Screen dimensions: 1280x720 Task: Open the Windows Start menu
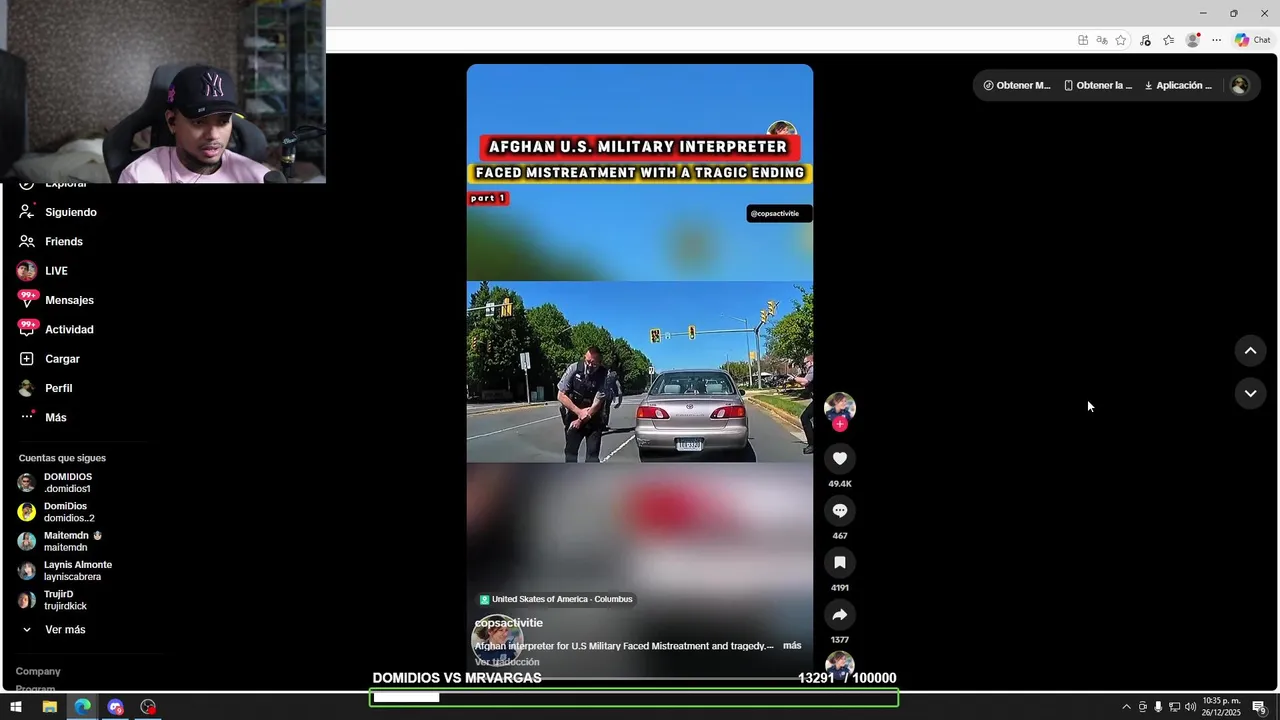tap(16, 707)
